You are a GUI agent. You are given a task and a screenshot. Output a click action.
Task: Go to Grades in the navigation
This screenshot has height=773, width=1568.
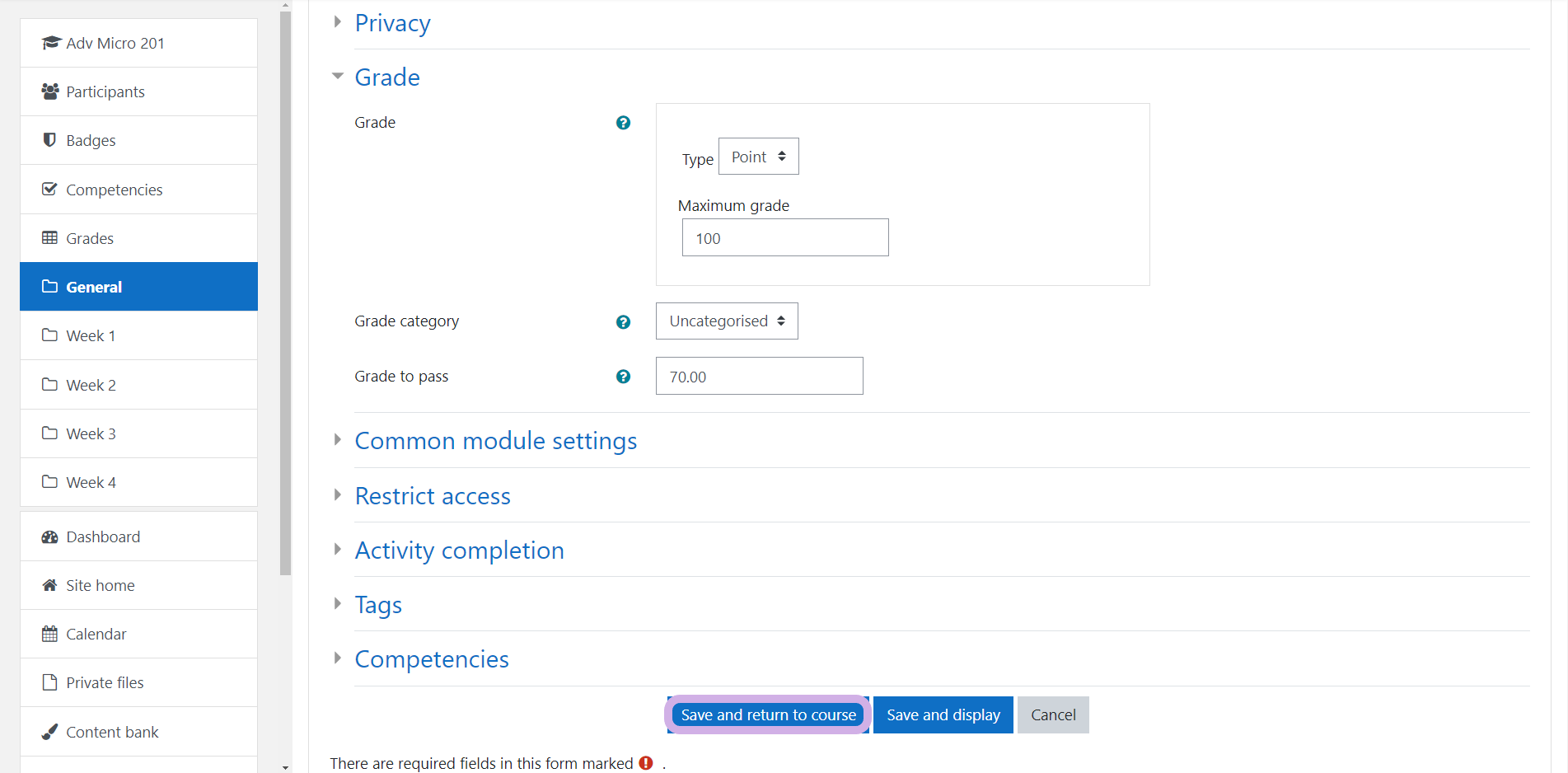90,238
